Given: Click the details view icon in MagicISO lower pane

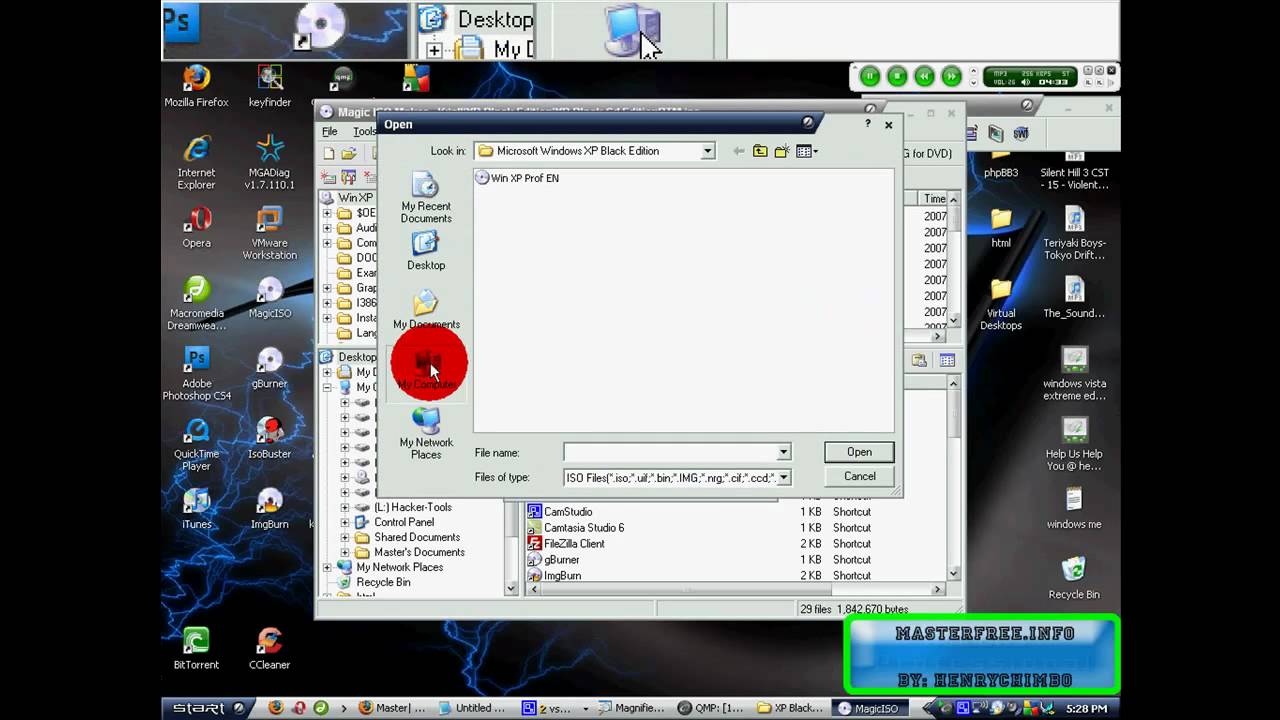Looking at the screenshot, I should click(x=947, y=360).
